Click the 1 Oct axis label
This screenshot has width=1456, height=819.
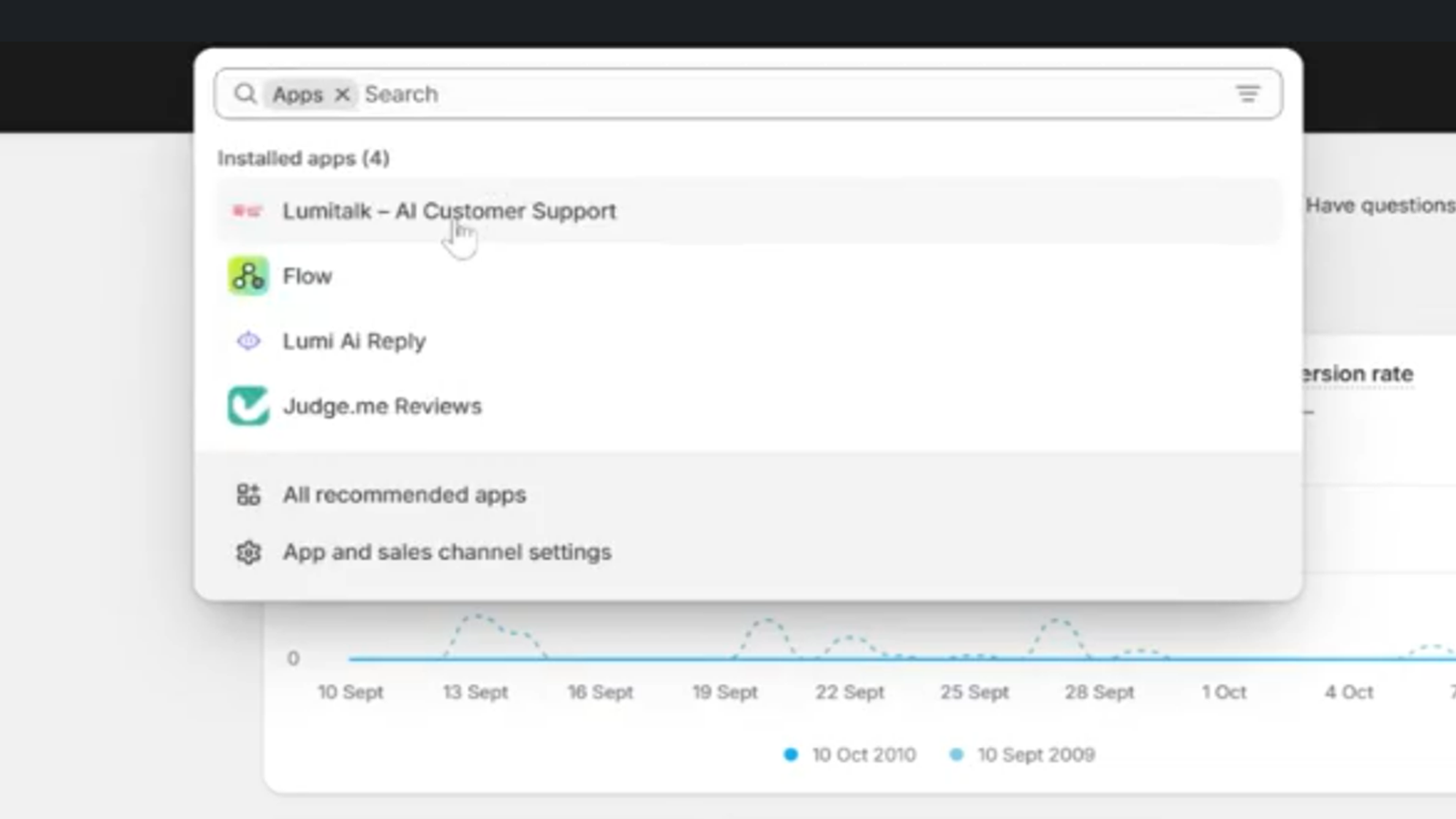click(x=1224, y=692)
